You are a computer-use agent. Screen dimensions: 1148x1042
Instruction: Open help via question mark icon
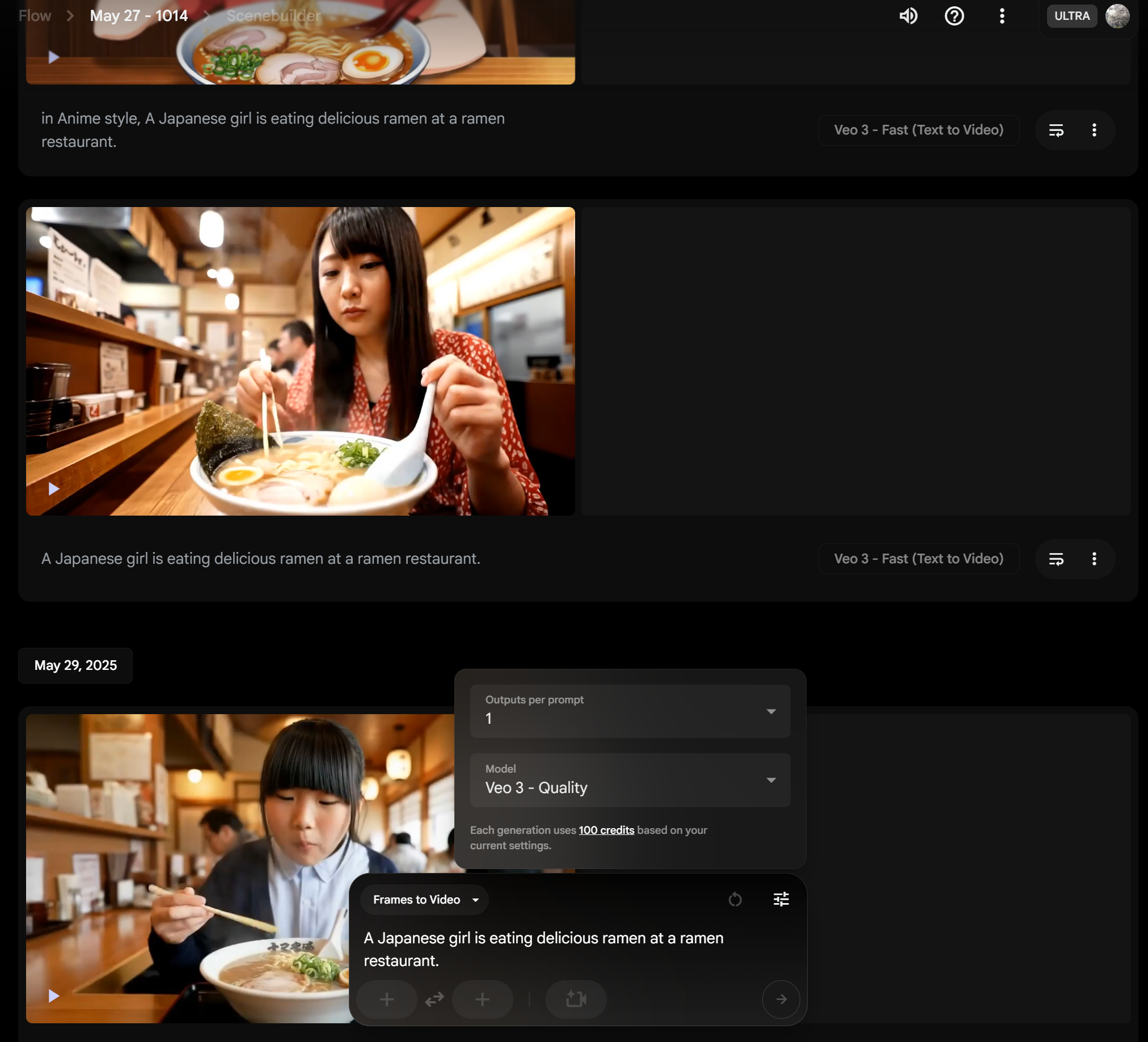pos(954,16)
